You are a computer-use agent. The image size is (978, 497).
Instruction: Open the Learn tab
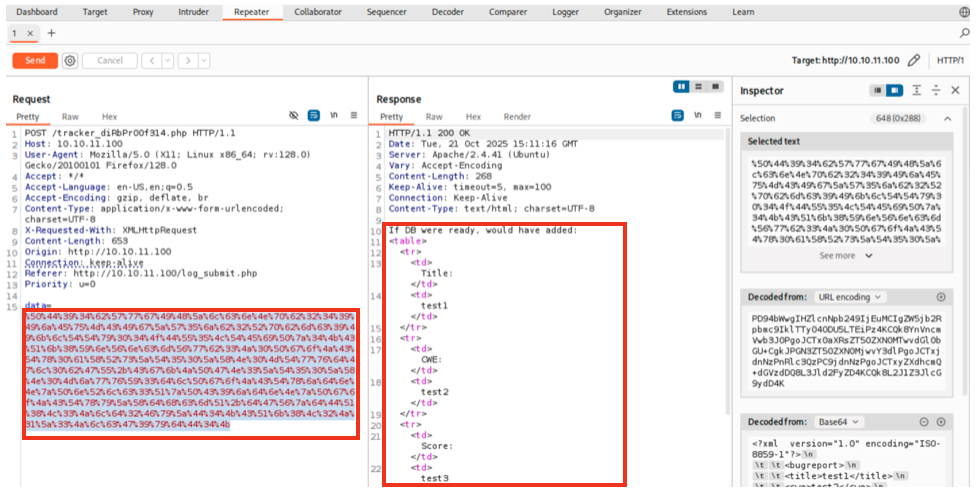click(x=743, y=12)
